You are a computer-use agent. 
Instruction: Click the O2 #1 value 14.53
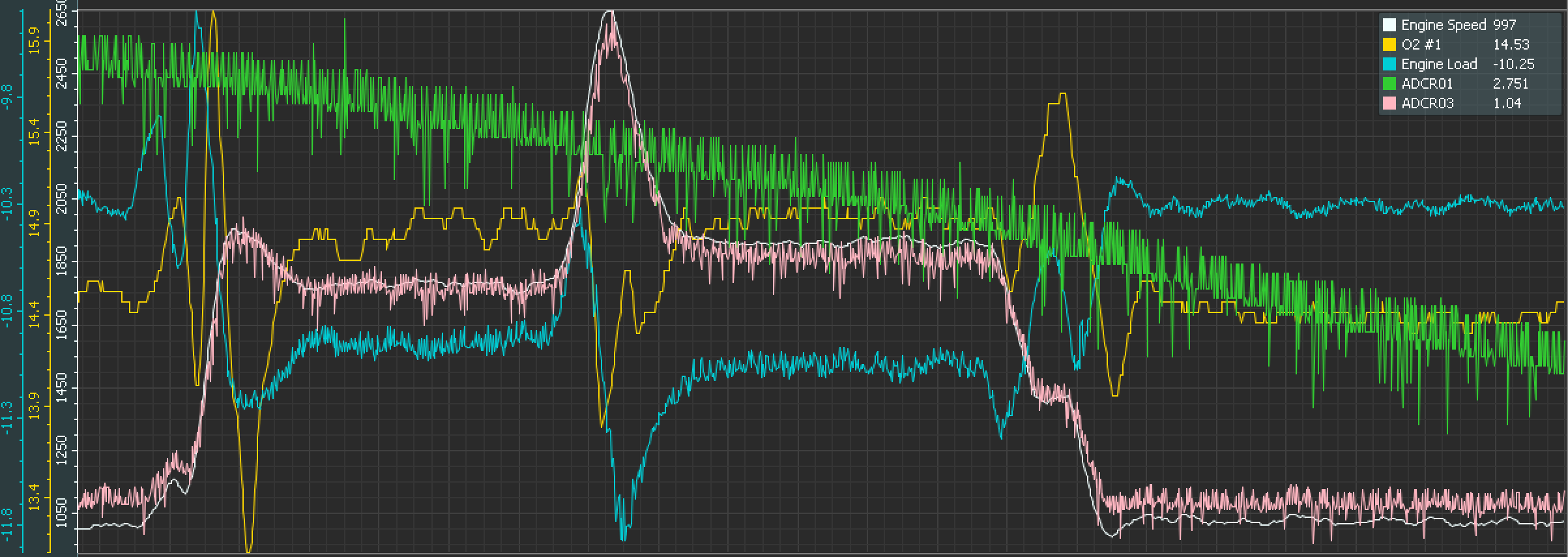pyautogui.click(x=1511, y=44)
